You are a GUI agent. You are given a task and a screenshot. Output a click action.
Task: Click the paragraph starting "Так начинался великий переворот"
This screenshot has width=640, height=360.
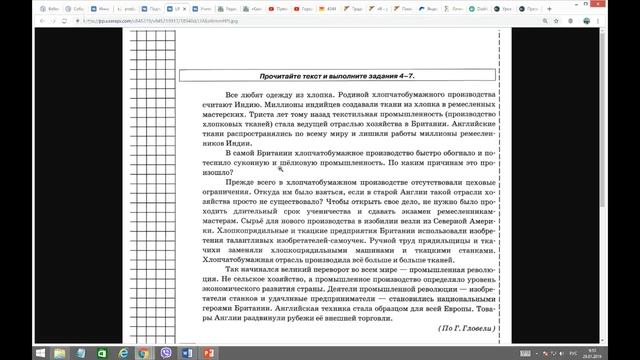[349, 294]
